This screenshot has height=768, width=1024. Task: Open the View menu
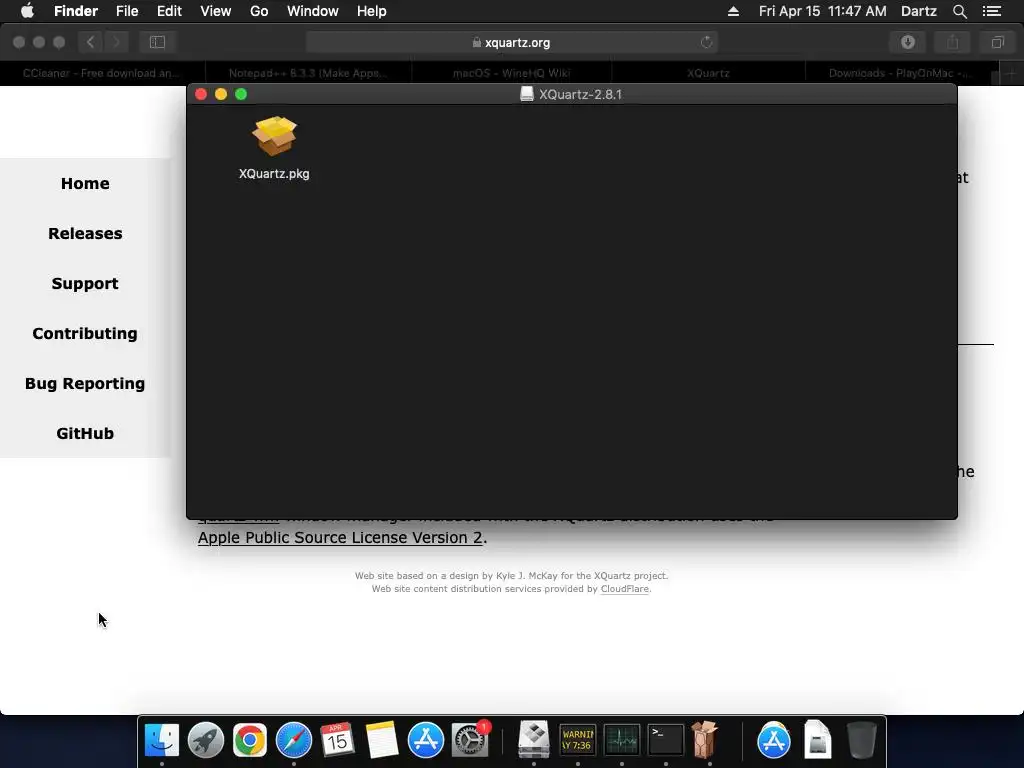point(216,11)
